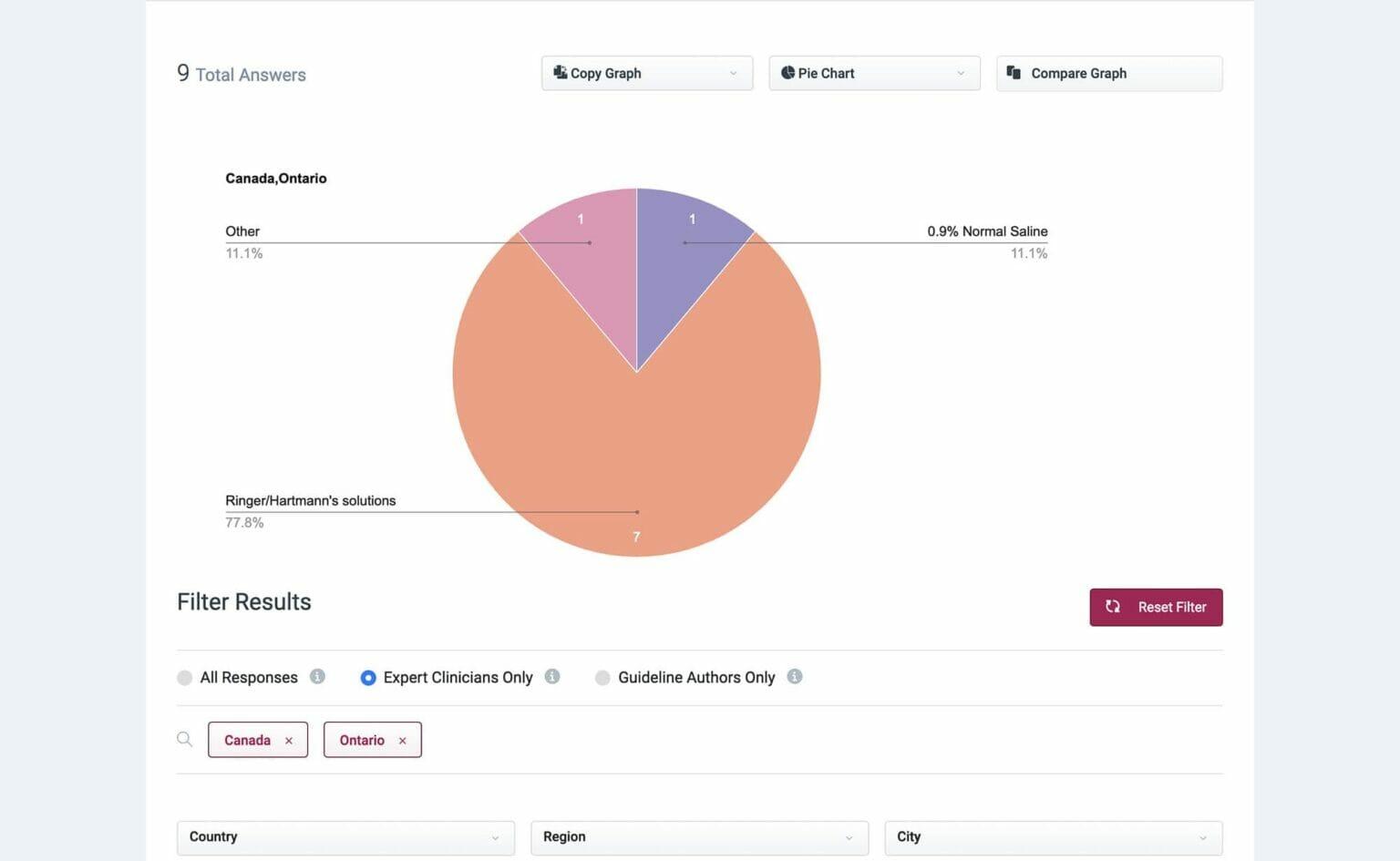1400x861 pixels.
Task: Click the Reset Filter button
Action: click(1156, 607)
